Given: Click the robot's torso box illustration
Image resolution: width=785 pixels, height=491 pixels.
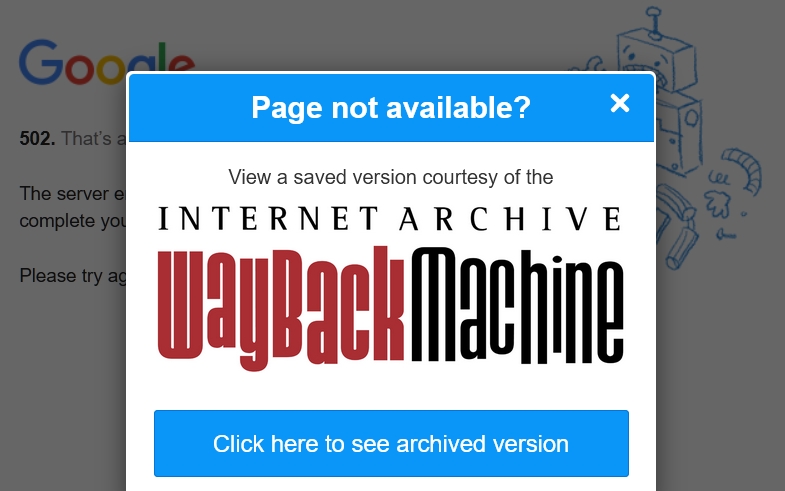Looking at the screenshot, I should tap(679, 133).
